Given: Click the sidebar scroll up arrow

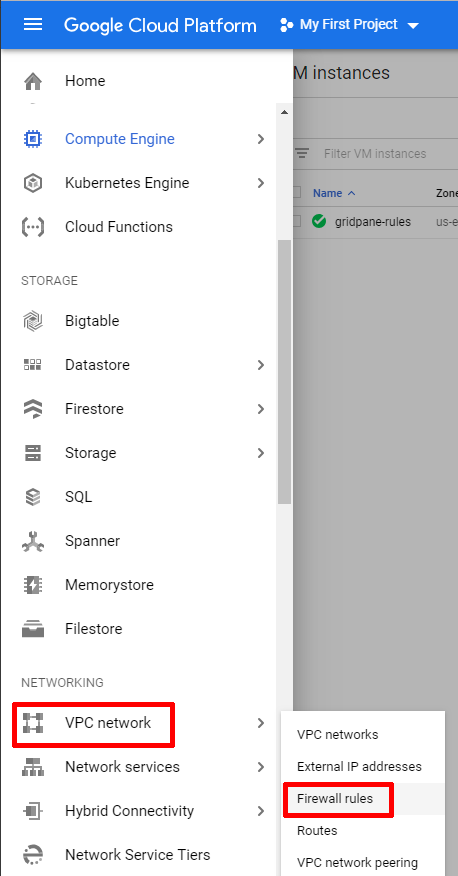Looking at the screenshot, I should coord(284,113).
